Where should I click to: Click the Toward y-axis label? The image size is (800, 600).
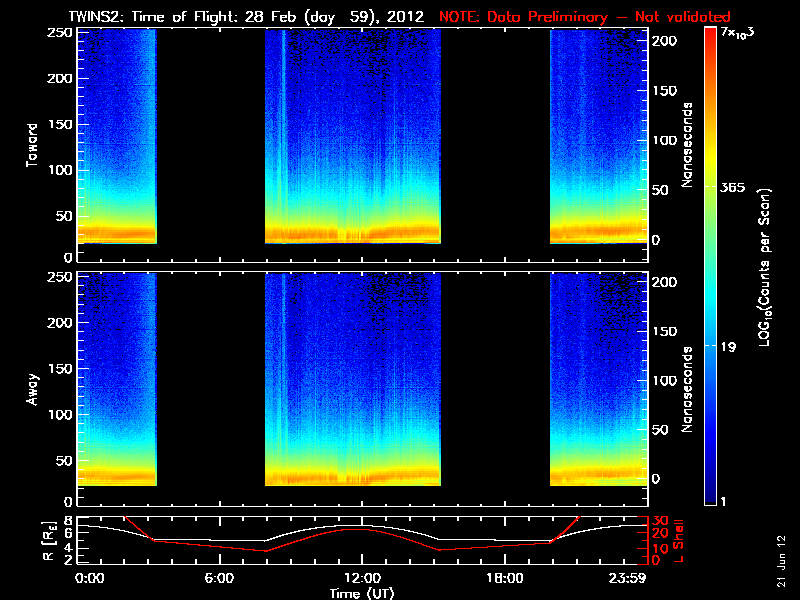[x=33, y=142]
